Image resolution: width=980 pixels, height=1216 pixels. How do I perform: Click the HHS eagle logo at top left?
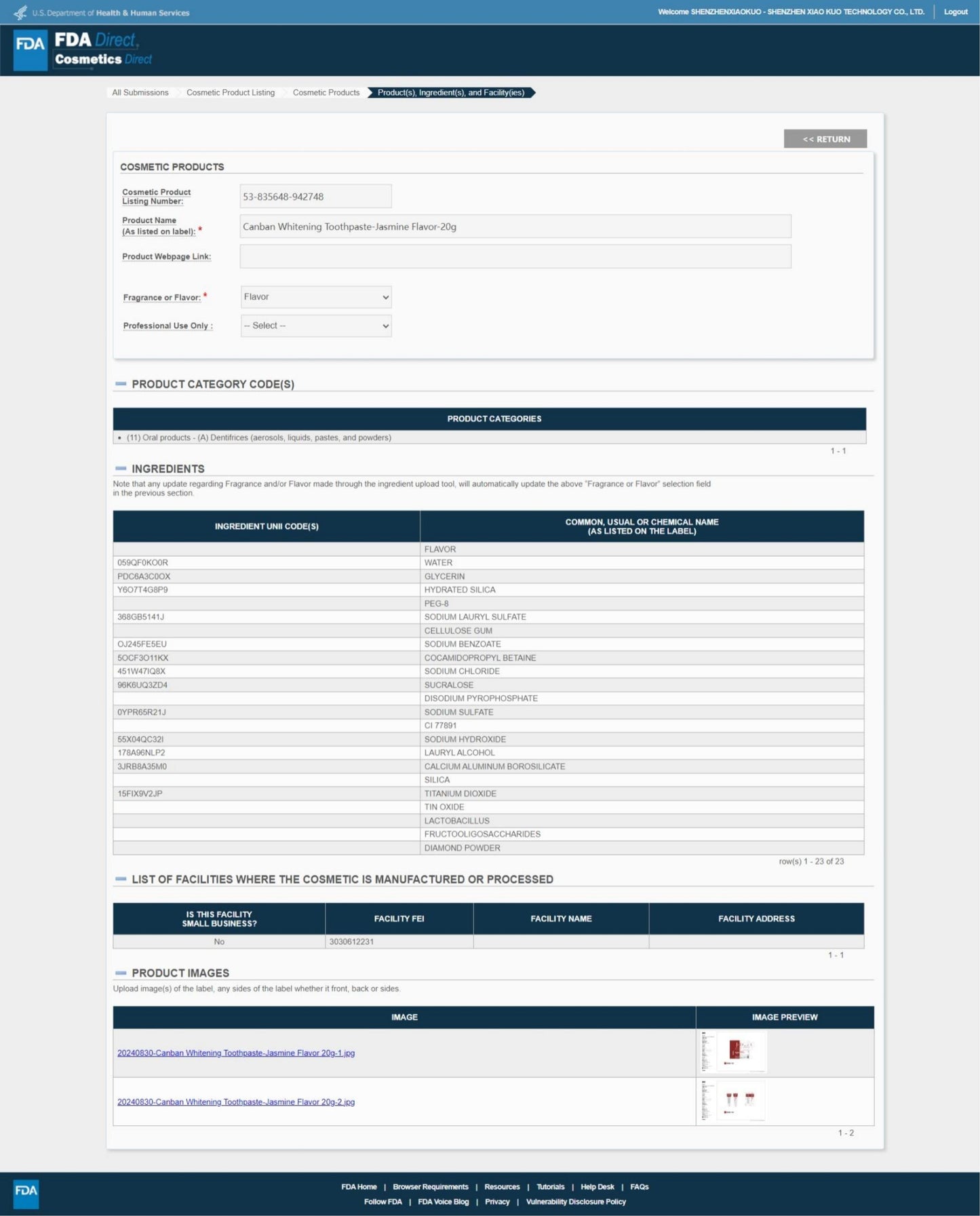point(20,12)
